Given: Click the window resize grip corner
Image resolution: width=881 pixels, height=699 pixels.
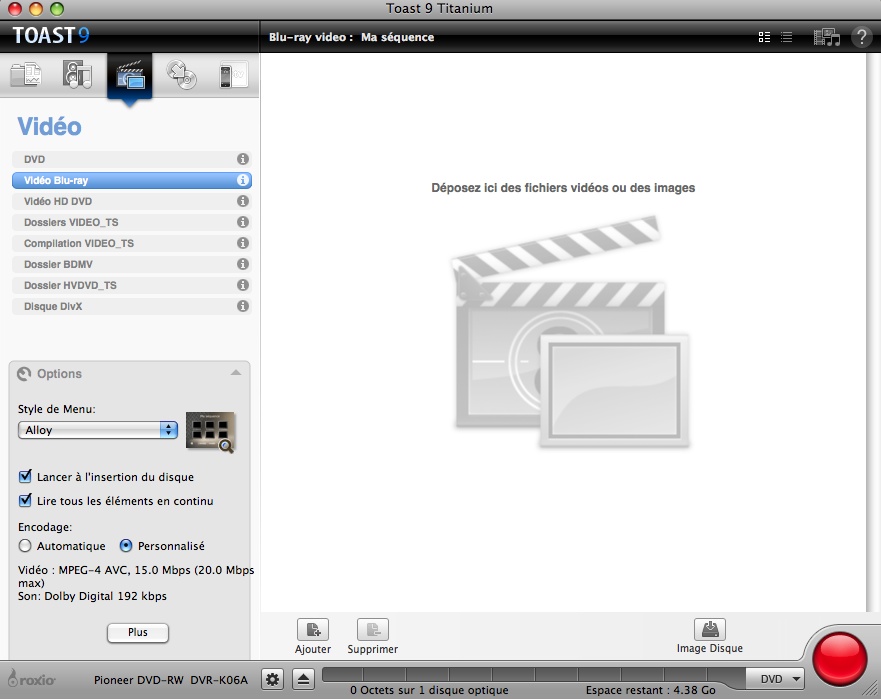Looking at the screenshot, I should click(x=872, y=690).
